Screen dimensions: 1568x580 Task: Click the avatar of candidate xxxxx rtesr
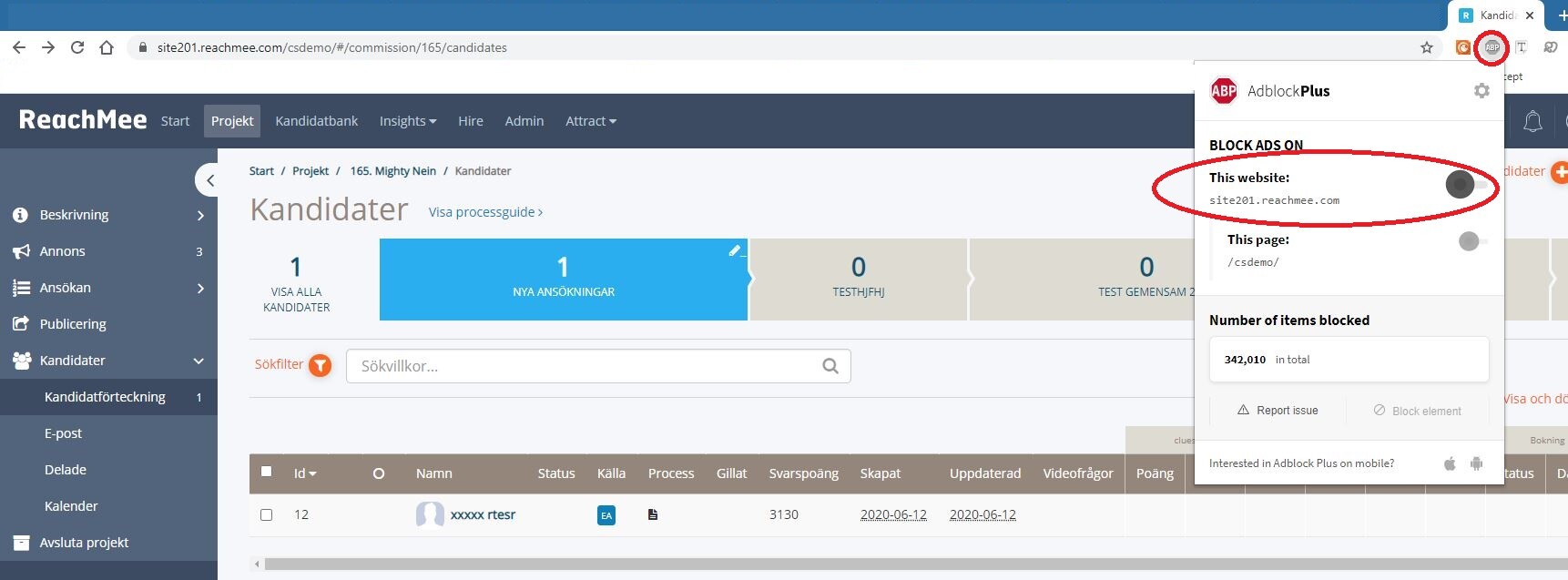430,514
